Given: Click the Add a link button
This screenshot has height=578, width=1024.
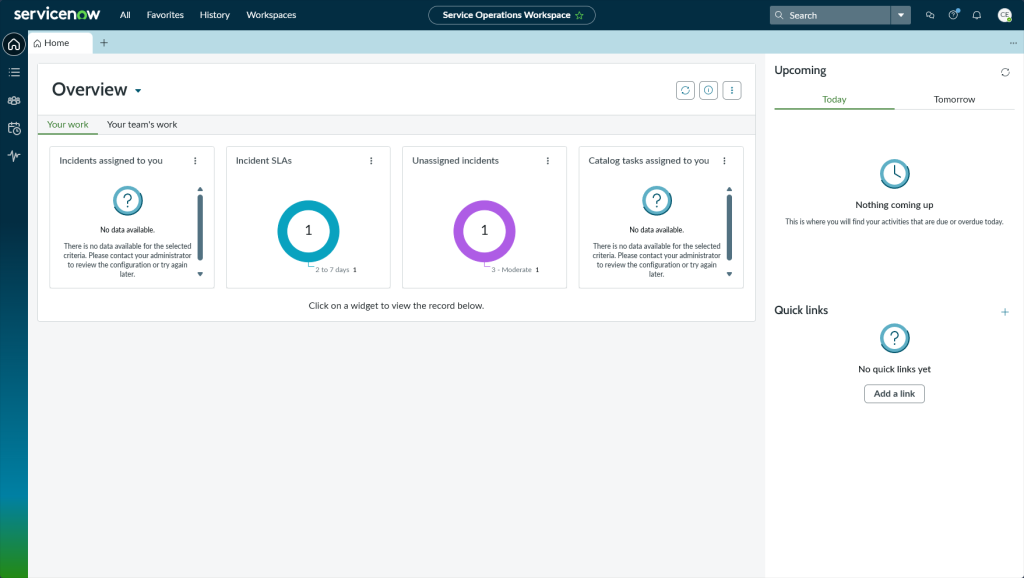Looking at the screenshot, I should [894, 394].
